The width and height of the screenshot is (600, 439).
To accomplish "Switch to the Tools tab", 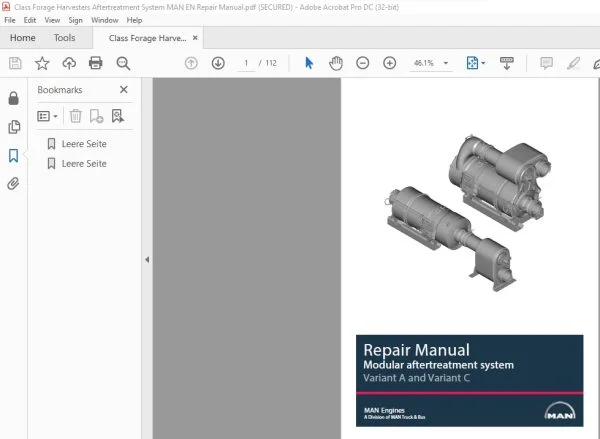I will pos(64,38).
